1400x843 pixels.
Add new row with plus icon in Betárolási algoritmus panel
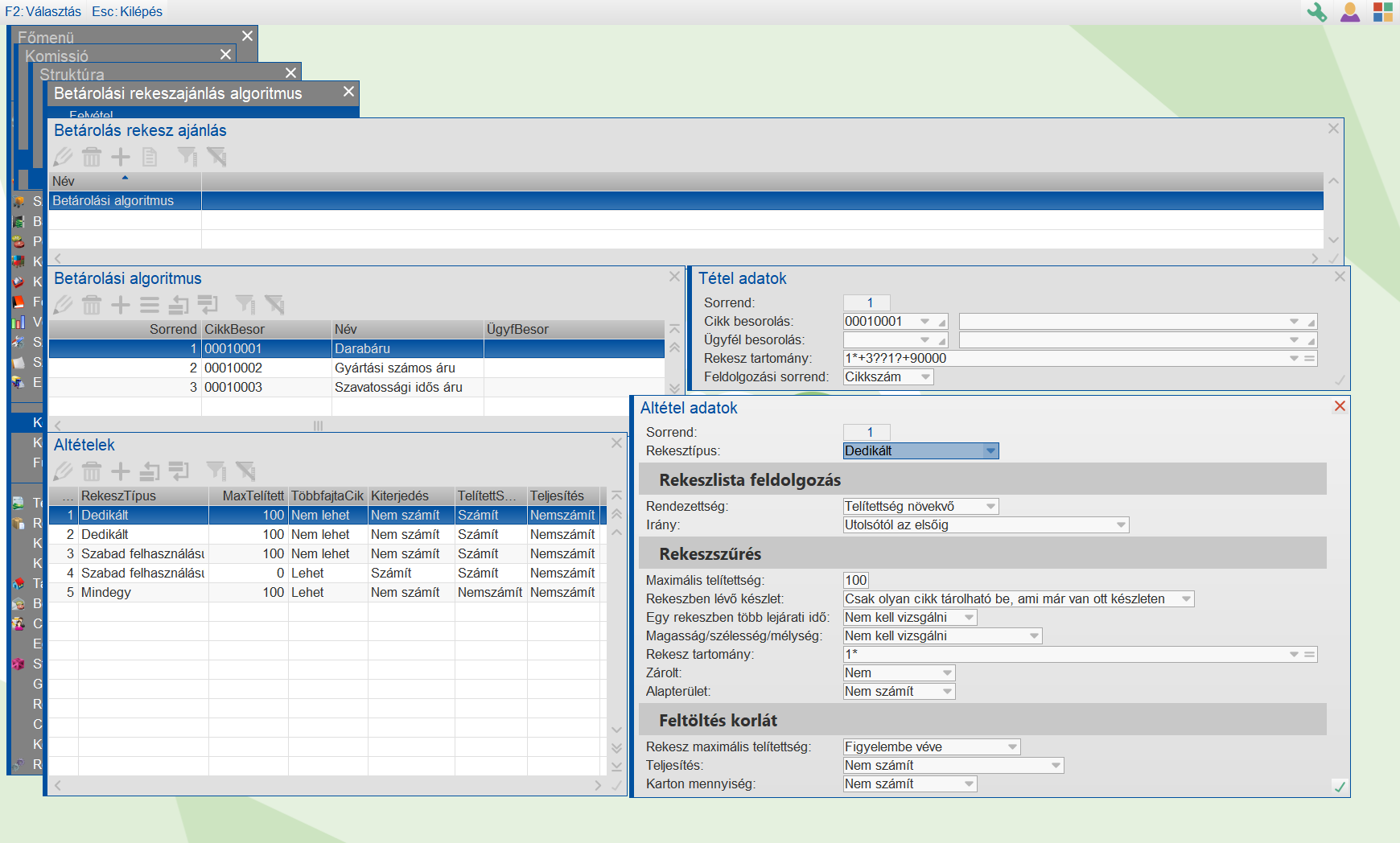click(x=121, y=305)
